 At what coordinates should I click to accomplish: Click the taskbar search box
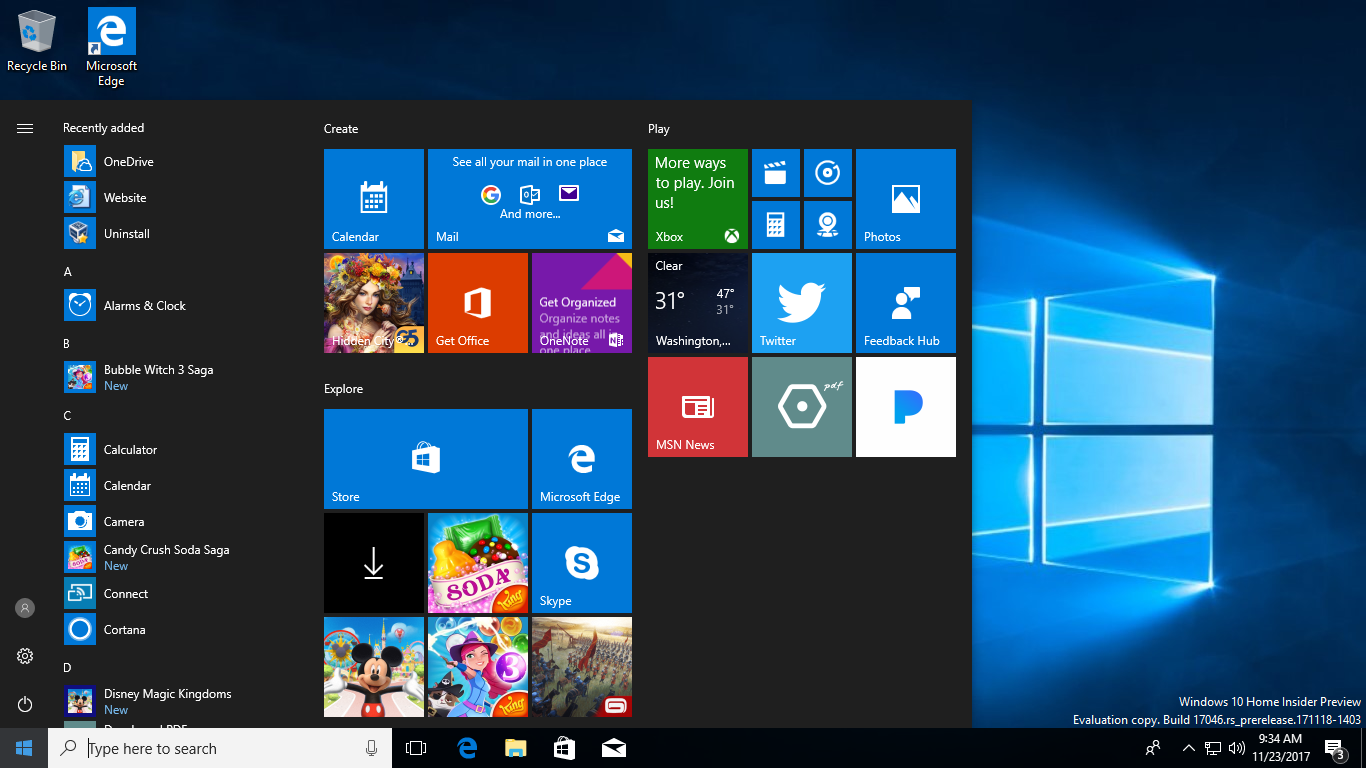[220, 748]
